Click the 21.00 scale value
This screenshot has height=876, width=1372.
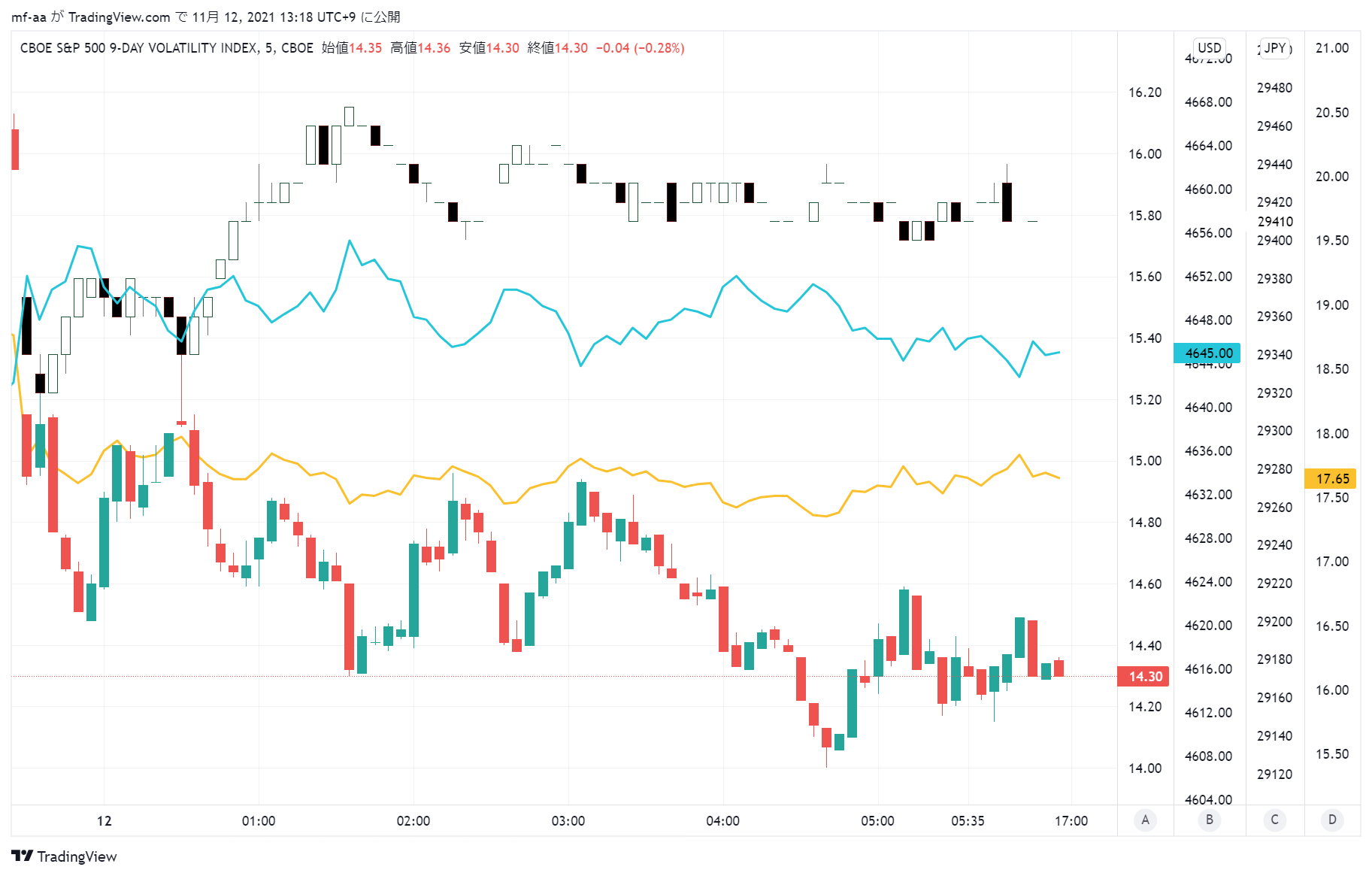(1332, 48)
